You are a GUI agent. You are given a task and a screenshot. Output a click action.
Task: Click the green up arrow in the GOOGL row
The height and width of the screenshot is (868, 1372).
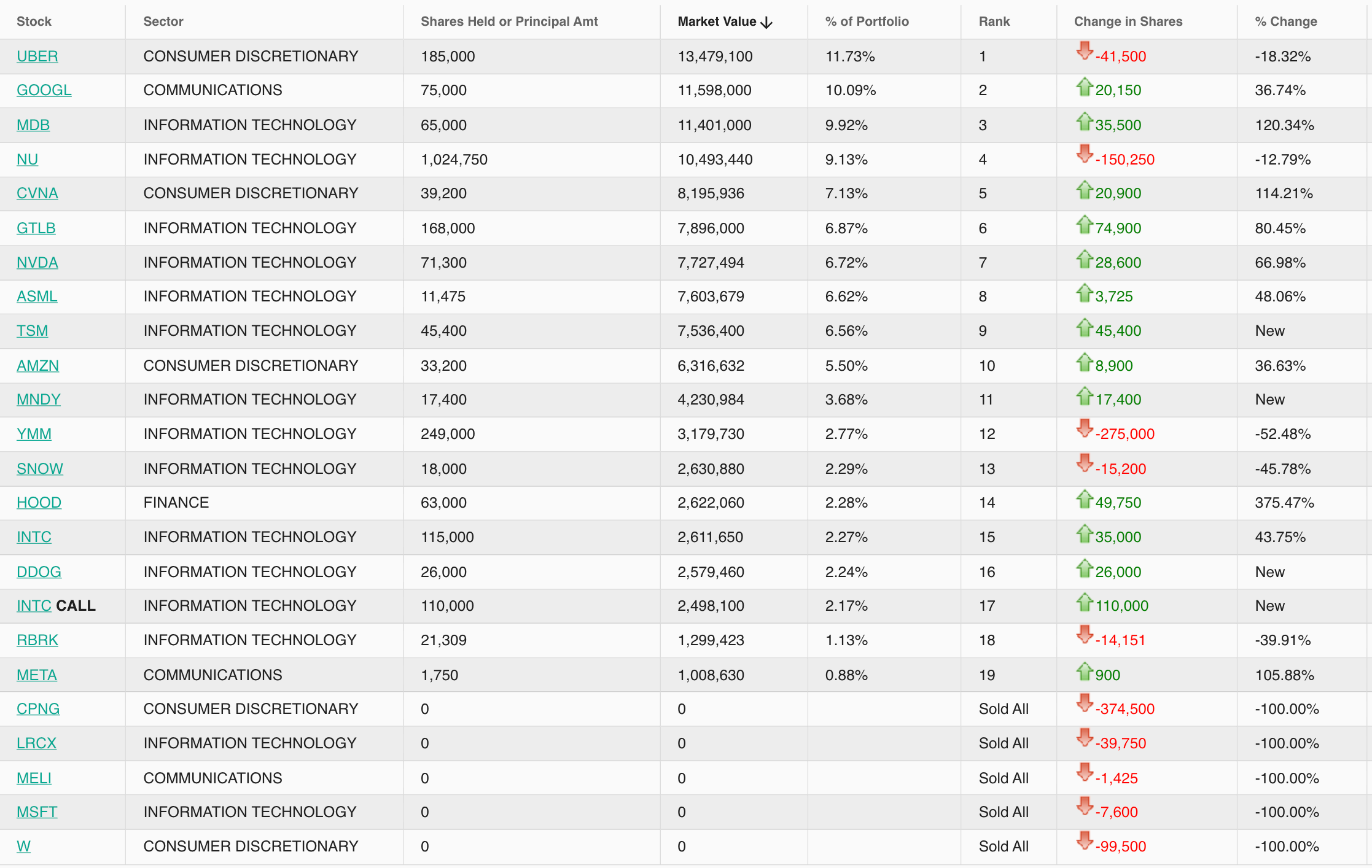(1085, 87)
